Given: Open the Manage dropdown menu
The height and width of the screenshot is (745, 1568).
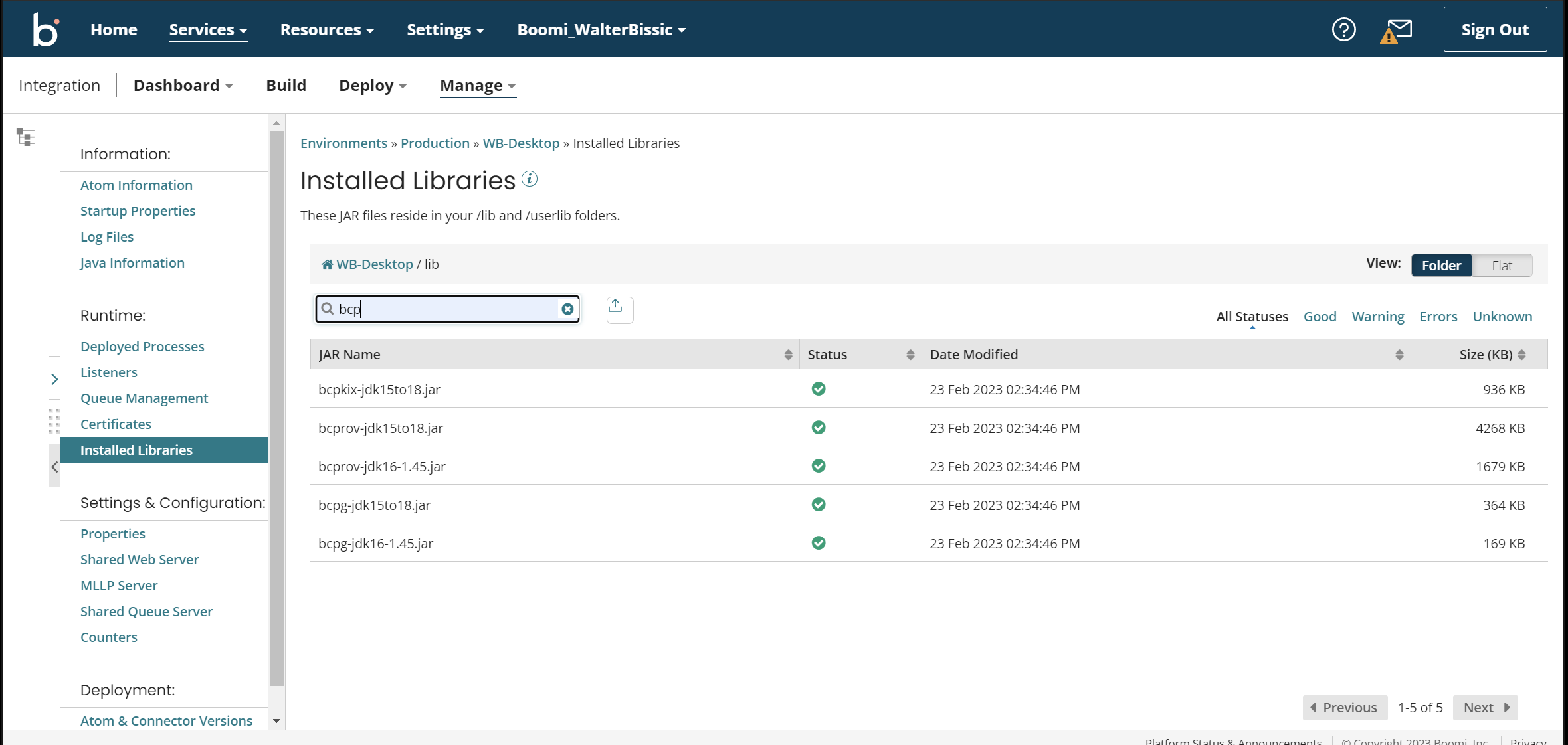Looking at the screenshot, I should (477, 86).
